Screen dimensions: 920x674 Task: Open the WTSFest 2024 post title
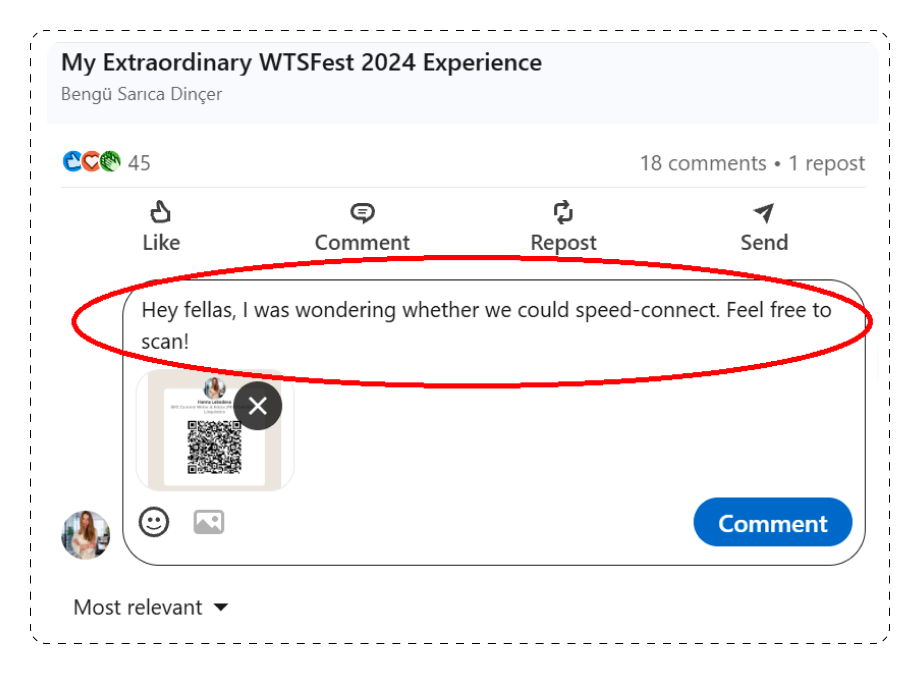[301, 62]
